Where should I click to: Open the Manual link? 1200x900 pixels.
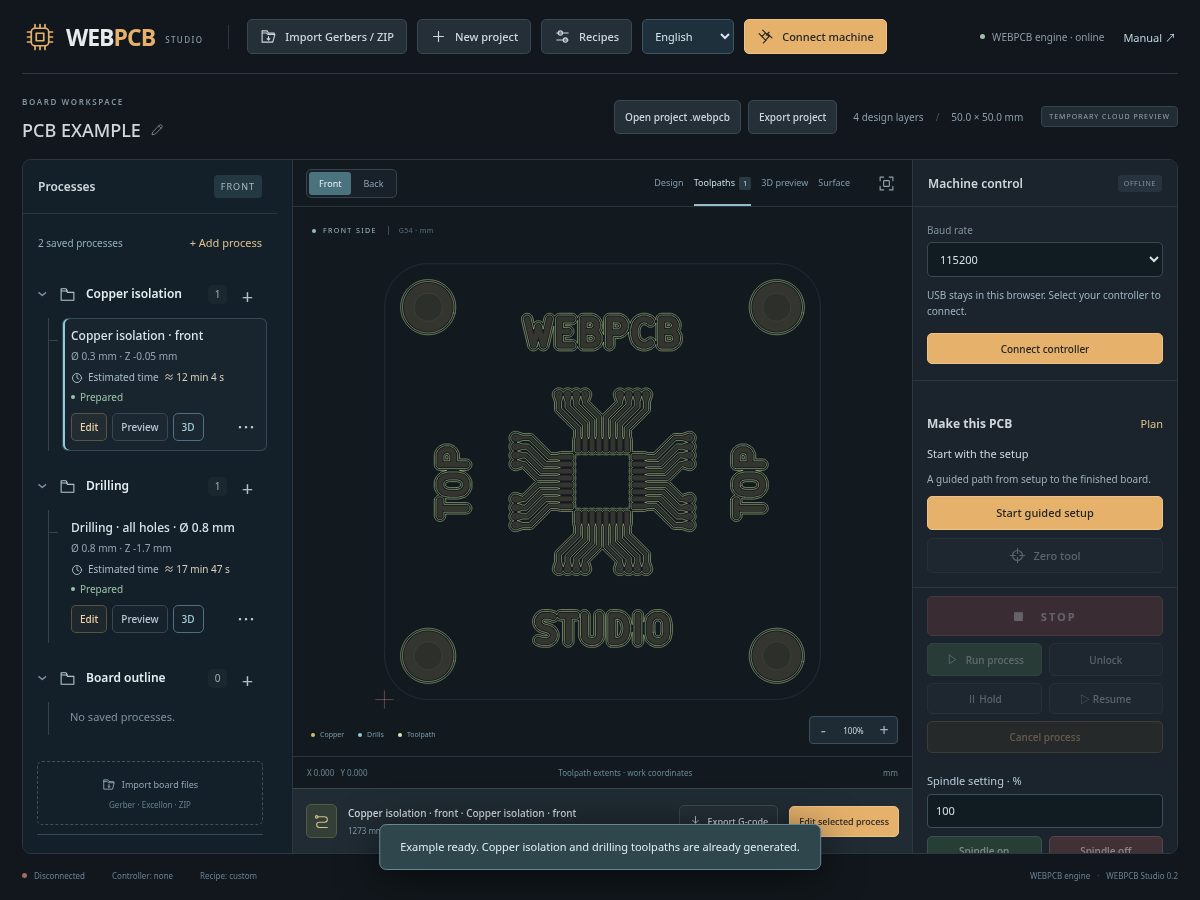coord(1149,37)
